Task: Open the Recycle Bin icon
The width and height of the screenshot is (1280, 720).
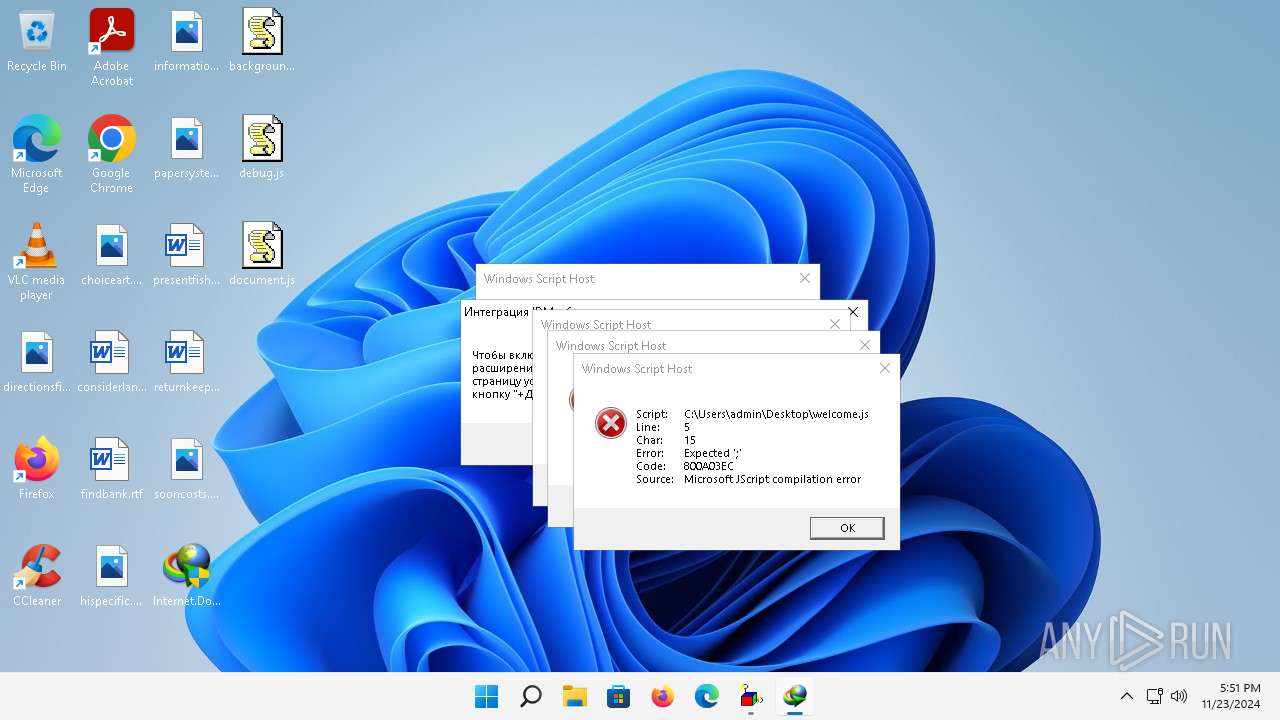Action: tap(37, 41)
